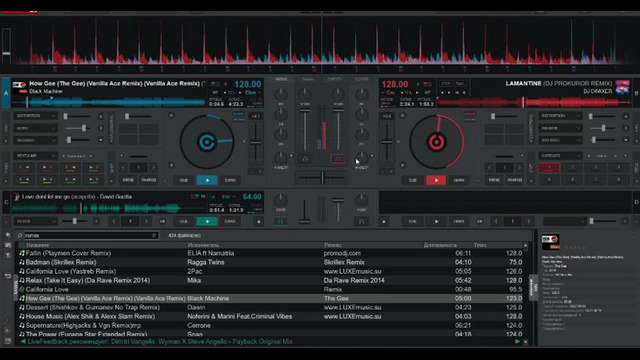Decrease loop size on deck C

114,221
